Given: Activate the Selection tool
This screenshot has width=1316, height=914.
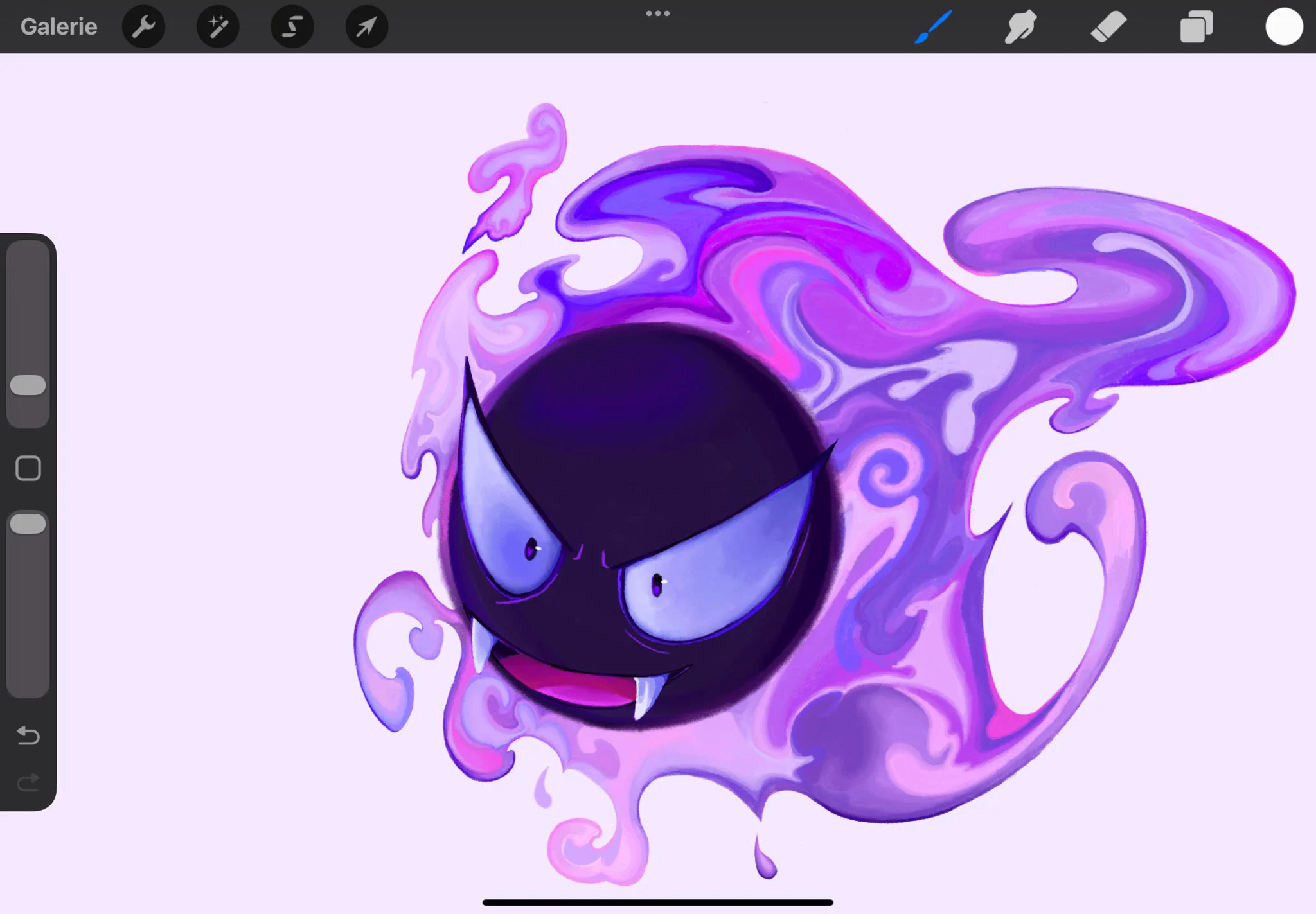Looking at the screenshot, I should [292, 26].
